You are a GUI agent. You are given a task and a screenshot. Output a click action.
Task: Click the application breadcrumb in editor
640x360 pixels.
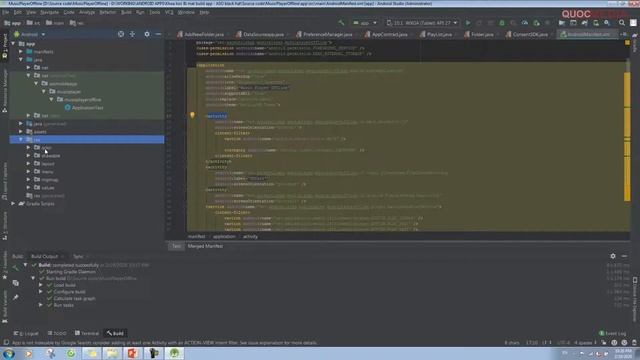point(224,236)
